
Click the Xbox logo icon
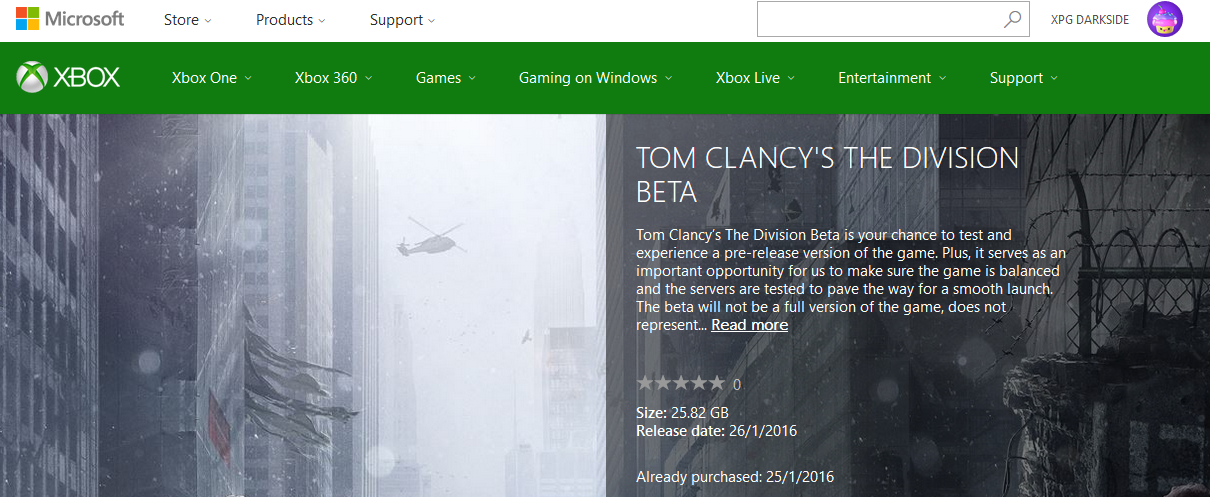point(33,78)
